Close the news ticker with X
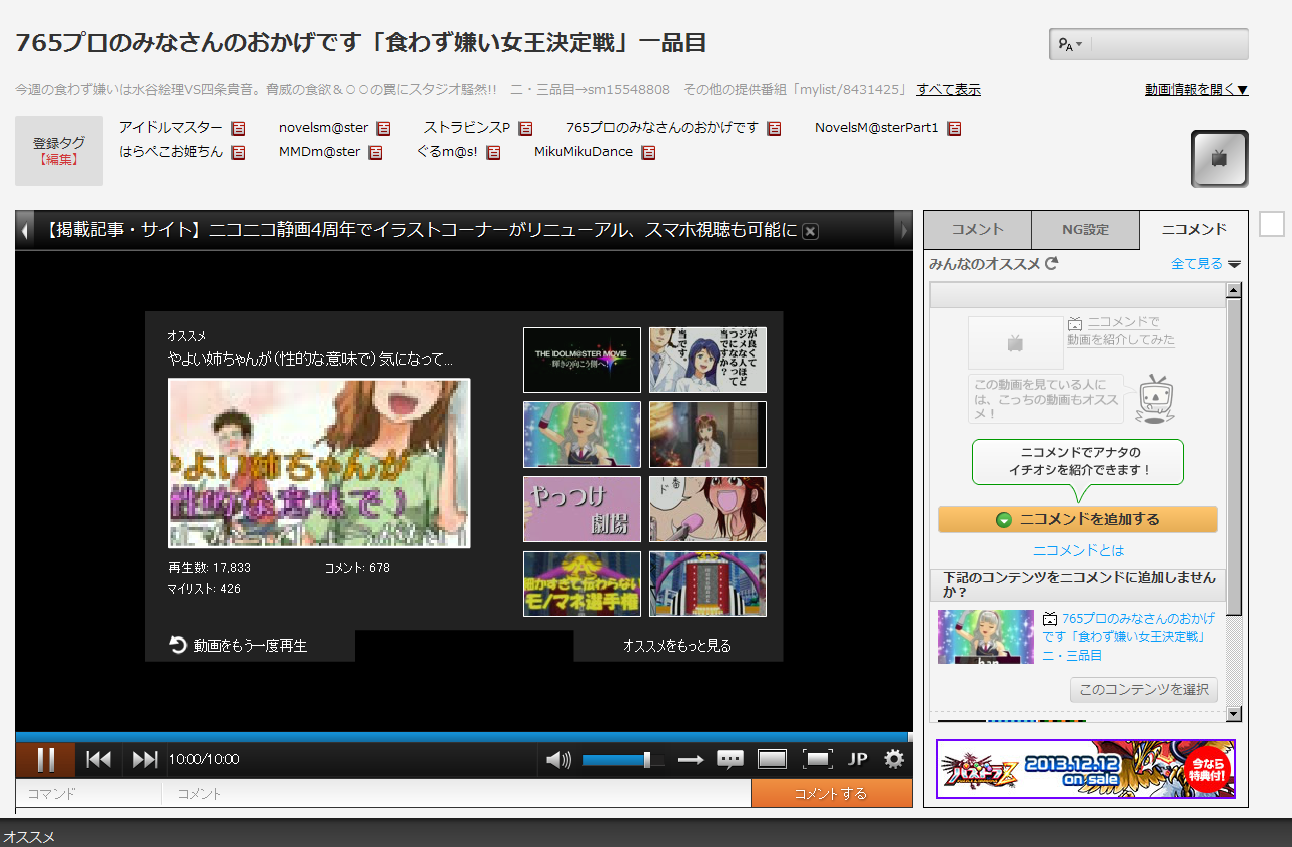1292x847 pixels. 811,231
